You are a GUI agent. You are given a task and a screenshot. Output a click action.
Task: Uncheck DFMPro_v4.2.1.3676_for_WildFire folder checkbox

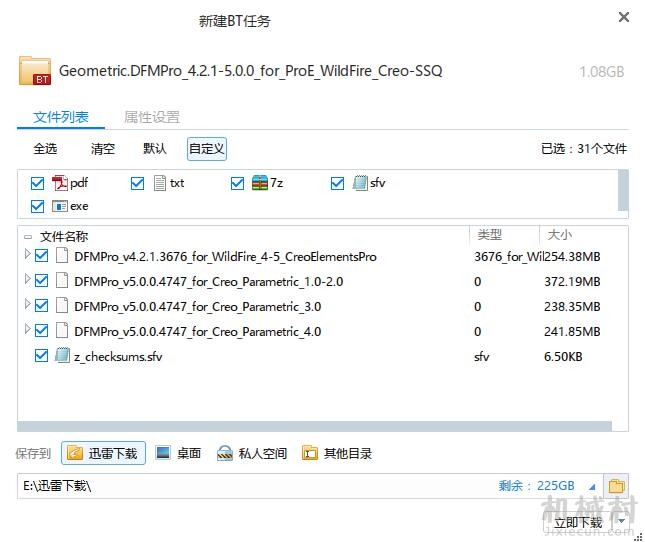point(41,256)
